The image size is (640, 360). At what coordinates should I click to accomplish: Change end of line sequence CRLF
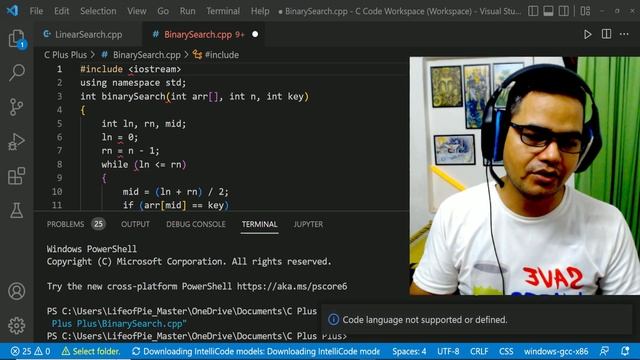479,351
